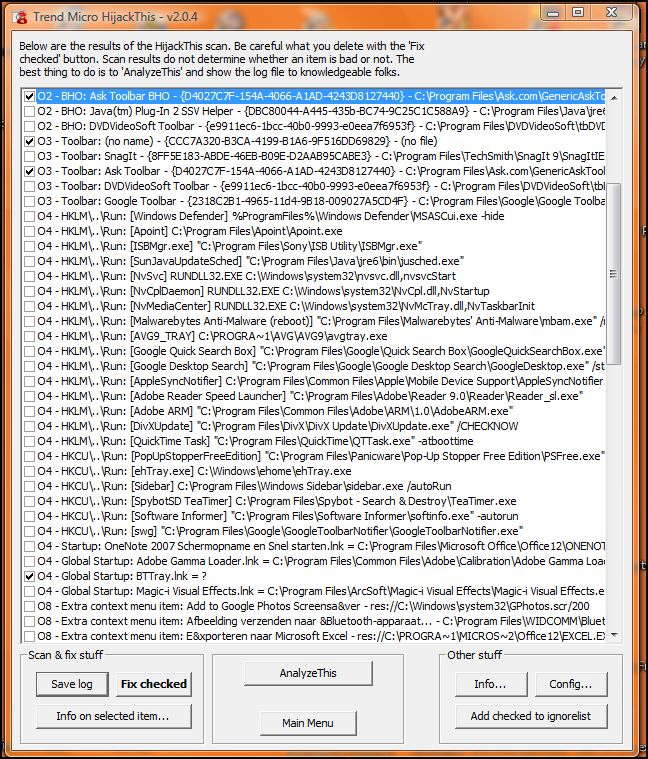Image resolution: width=648 pixels, height=759 pixels.
Task: Select the Afbeelding verzenden naar Bluetooth-apparaat row
Action: click(321, 621)
